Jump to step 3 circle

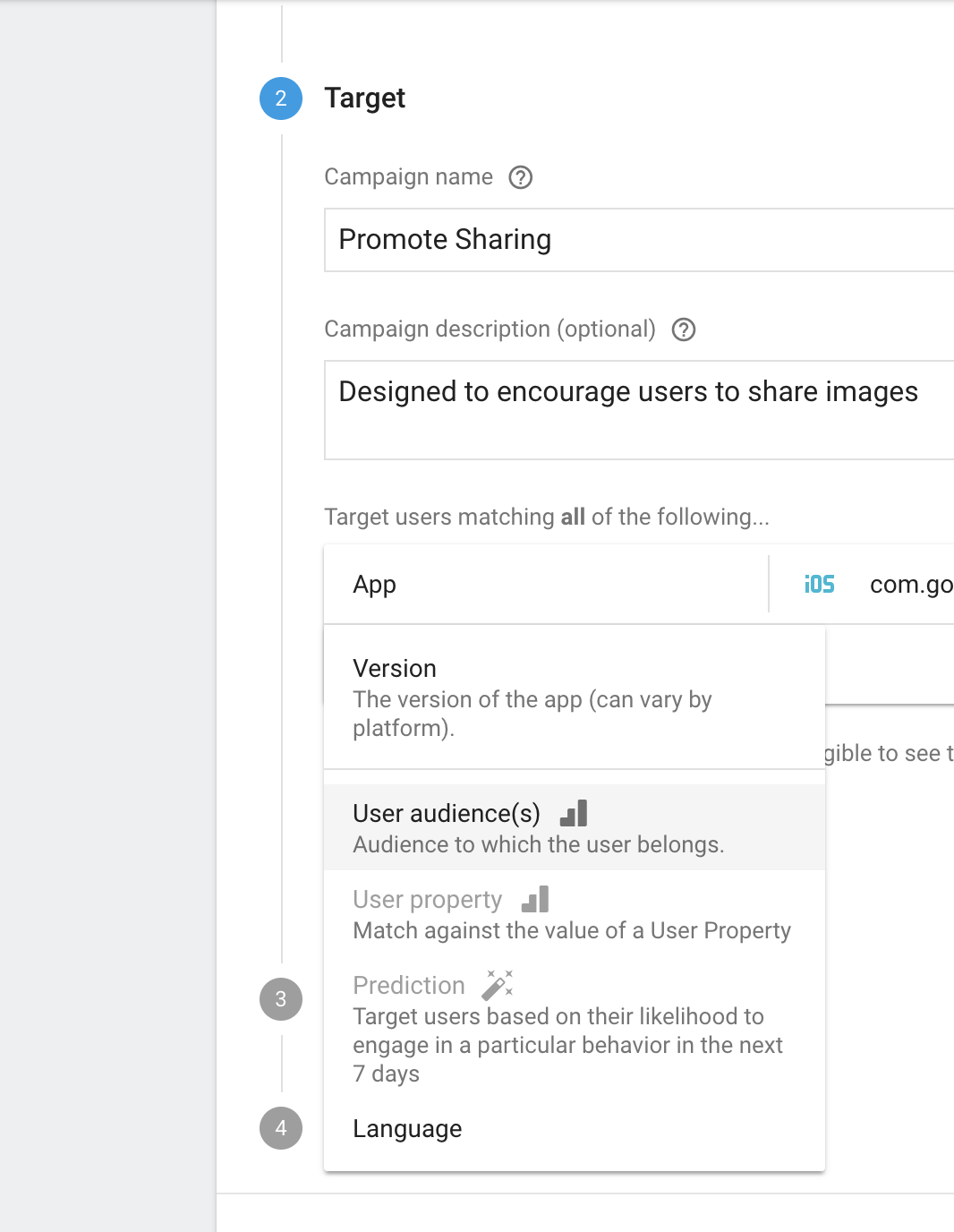[281, 999]
